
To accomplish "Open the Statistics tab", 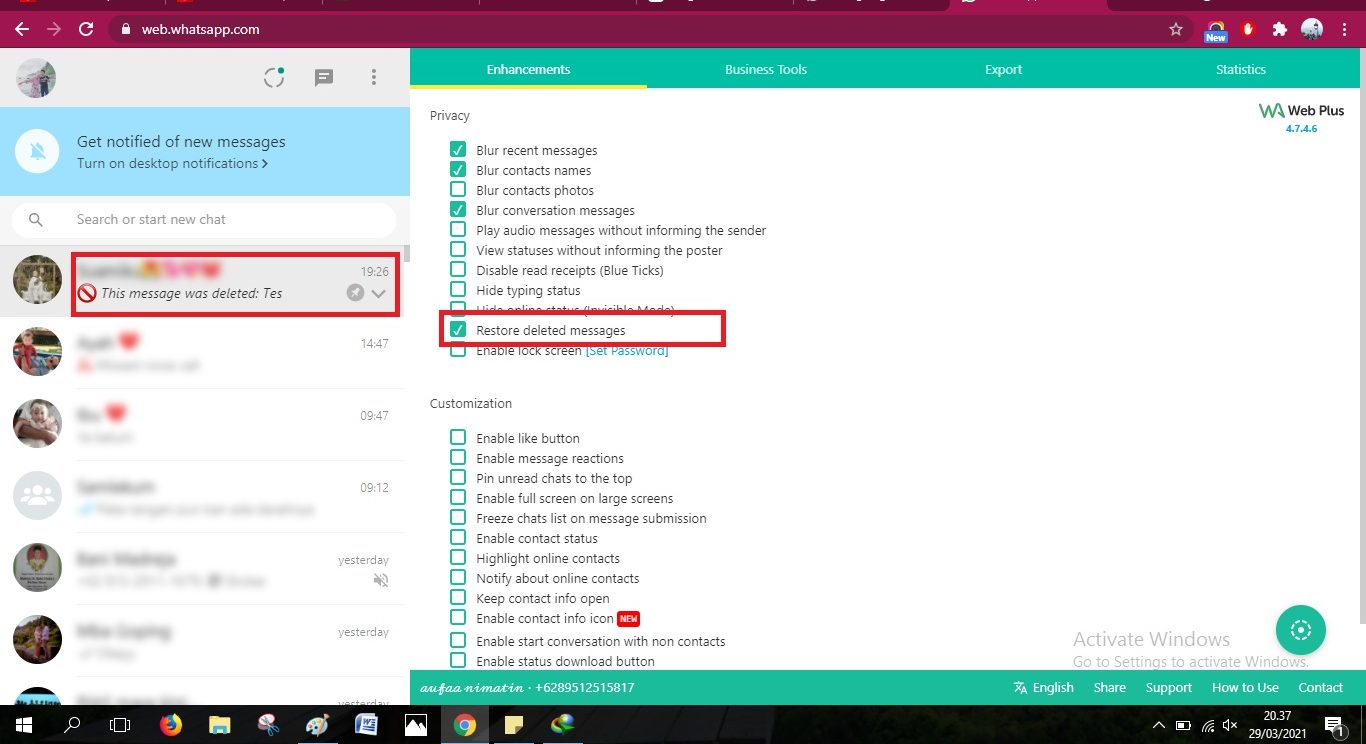I will click(x=1240, y=69).
